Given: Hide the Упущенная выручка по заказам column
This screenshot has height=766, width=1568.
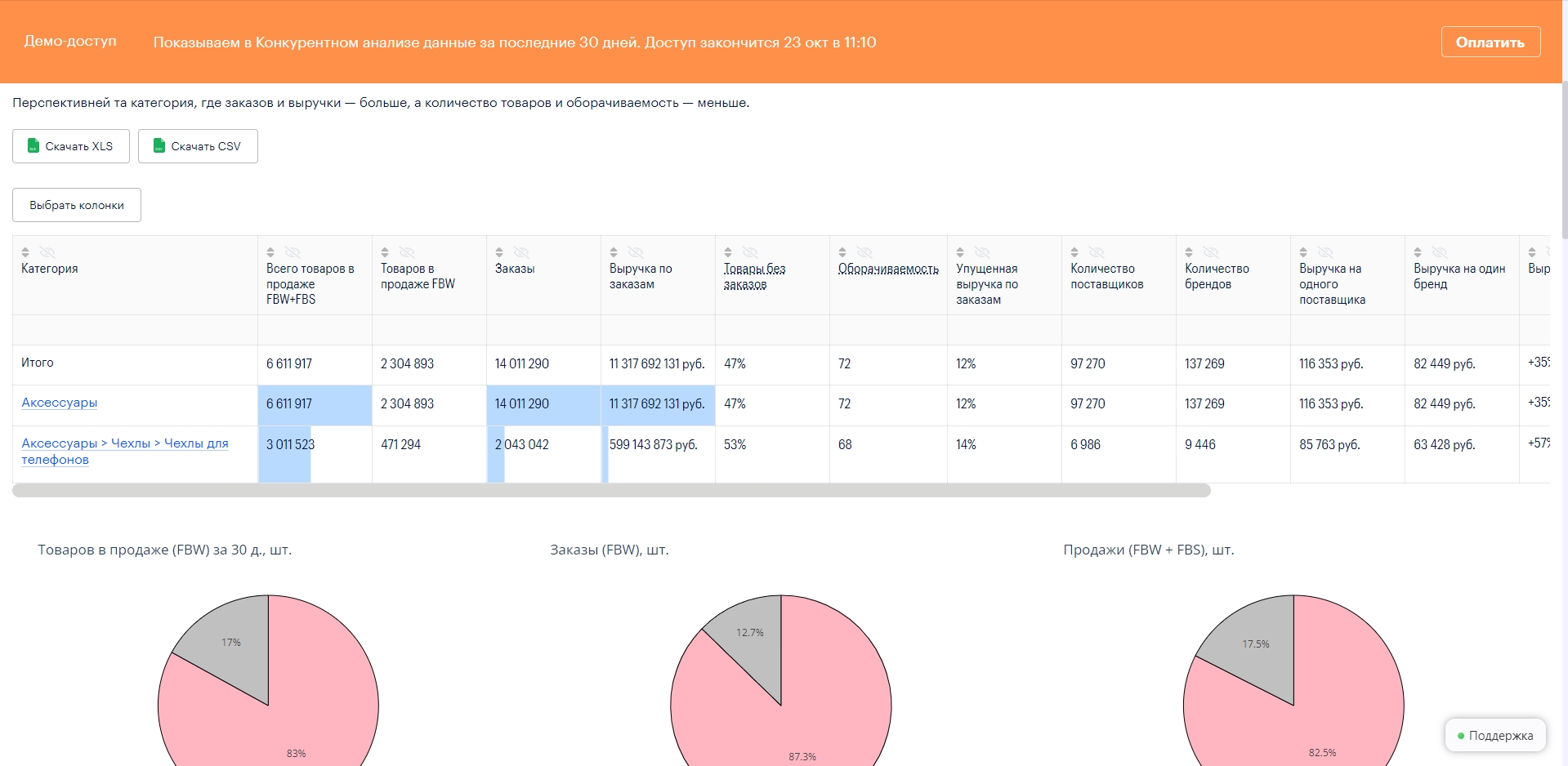Looking at the screenshot, I should 982,252.
